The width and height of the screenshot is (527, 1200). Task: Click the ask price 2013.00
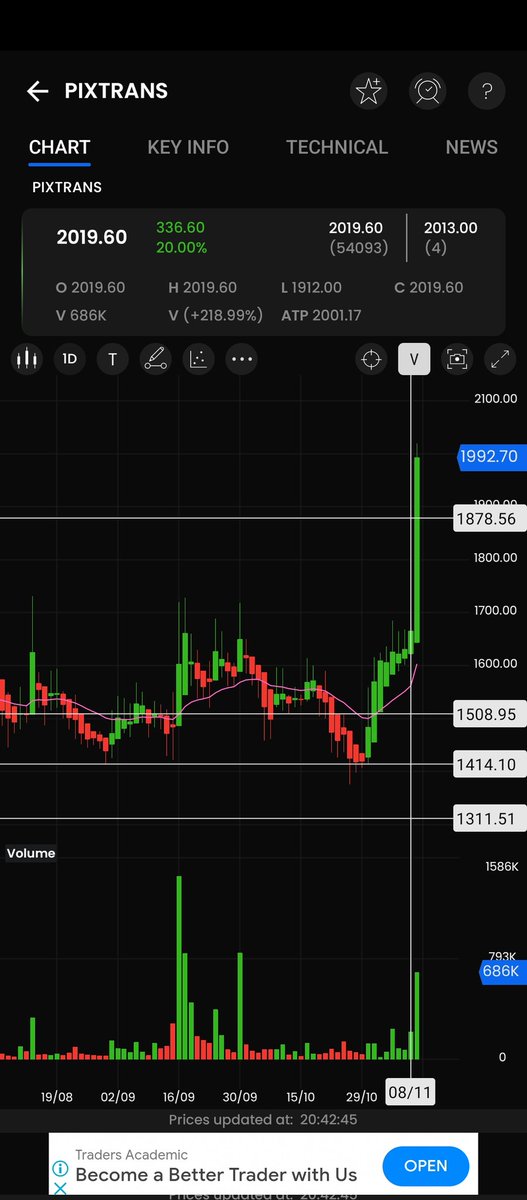[x=451, y=228]
